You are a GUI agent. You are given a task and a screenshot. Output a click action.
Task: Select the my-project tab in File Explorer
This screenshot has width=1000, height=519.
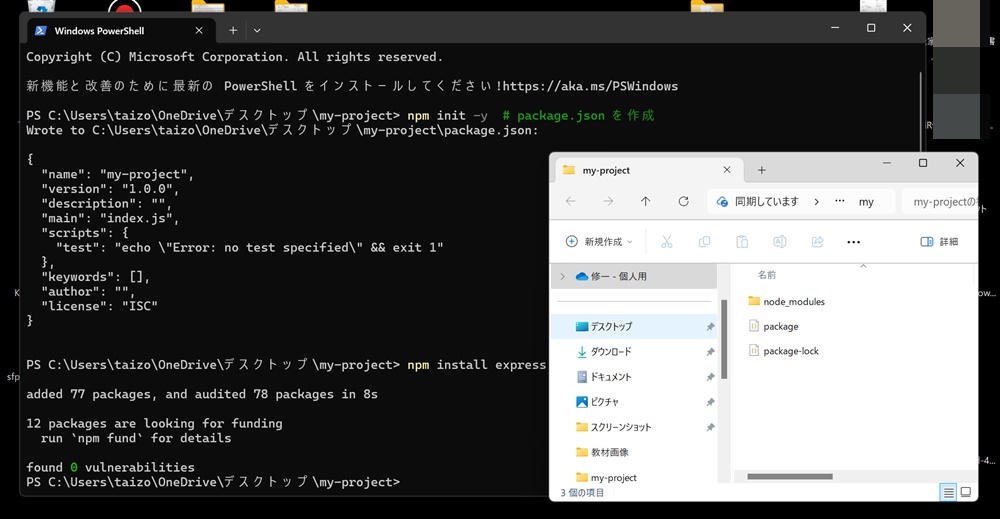click(x=649, y=170)
